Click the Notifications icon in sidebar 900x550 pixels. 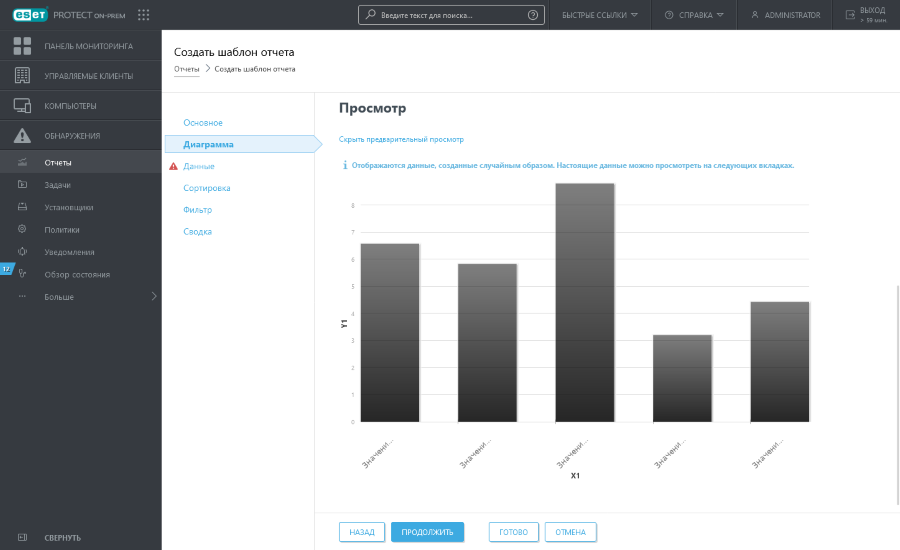coord(22,252)
